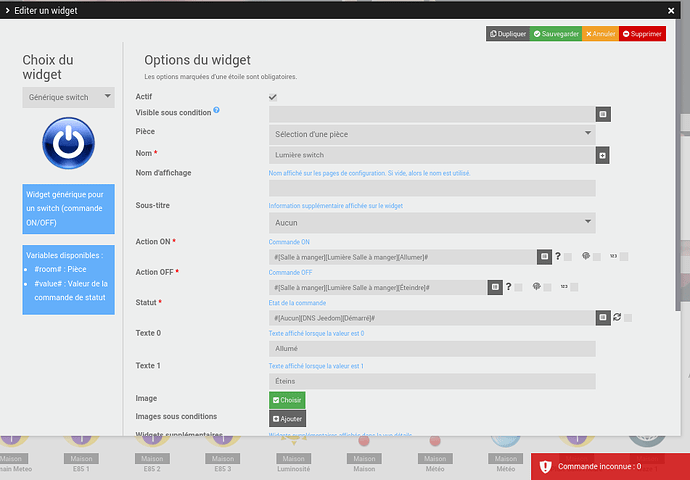
Task: Open the Sélection d'une pièce dropdown
Action: [432, 134]
